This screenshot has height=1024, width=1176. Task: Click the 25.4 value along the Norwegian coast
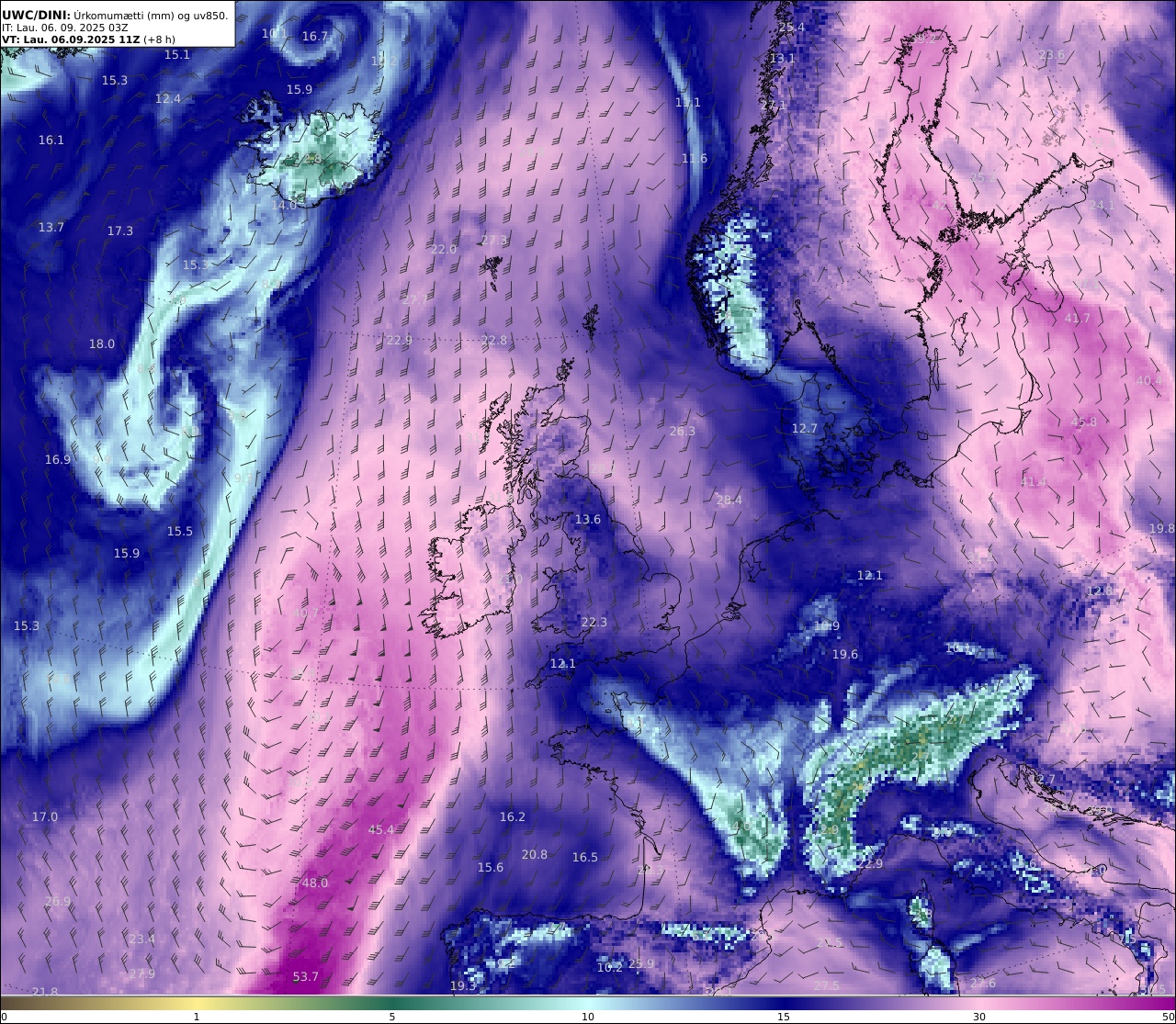pyautogui.click(x=792, y=27)
